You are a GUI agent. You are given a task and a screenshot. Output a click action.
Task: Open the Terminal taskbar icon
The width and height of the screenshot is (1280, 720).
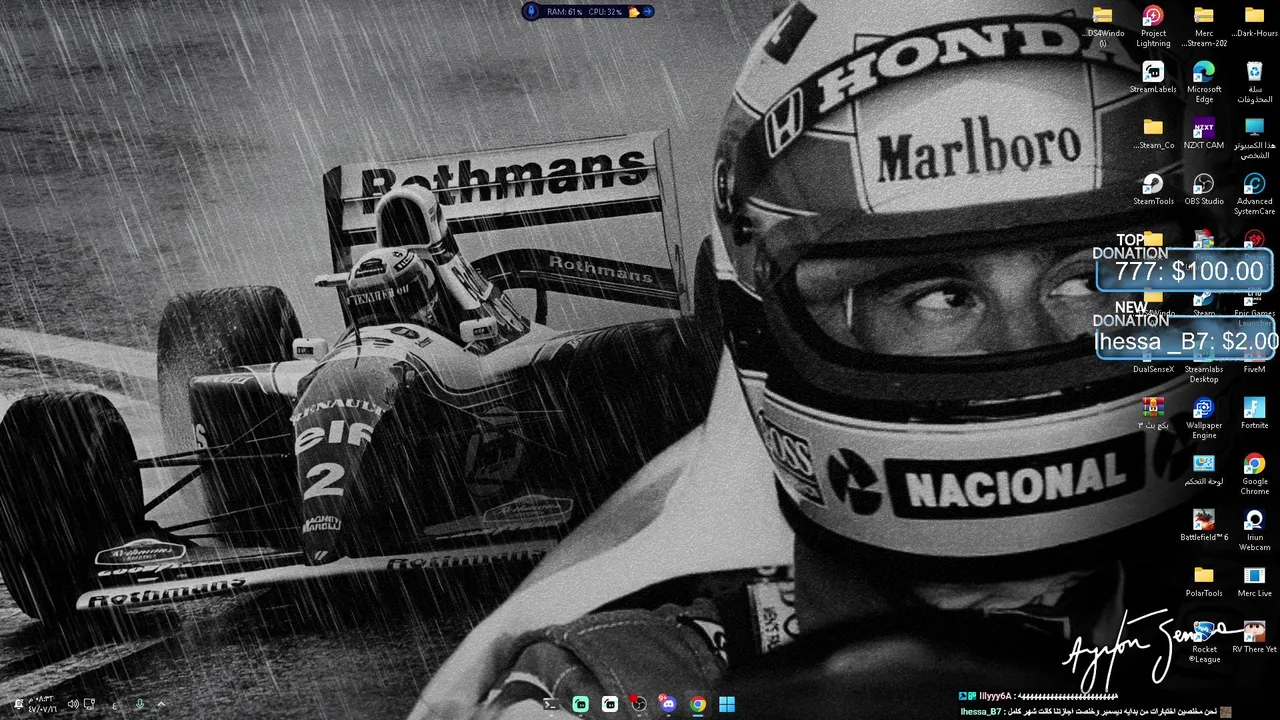tap(551, 704)
